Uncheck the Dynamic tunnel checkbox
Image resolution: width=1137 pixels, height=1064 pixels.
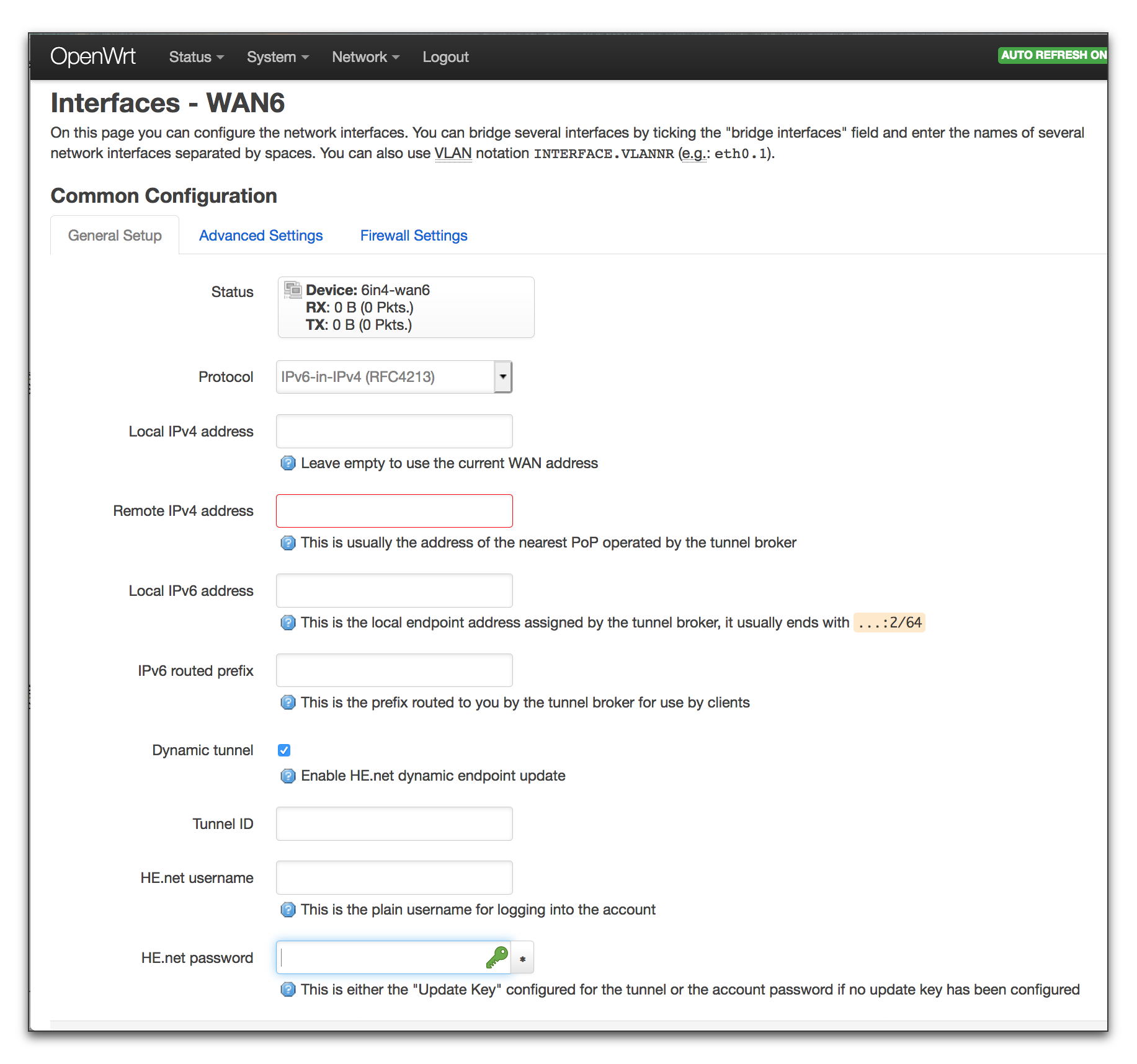click(x=283, y=750)
